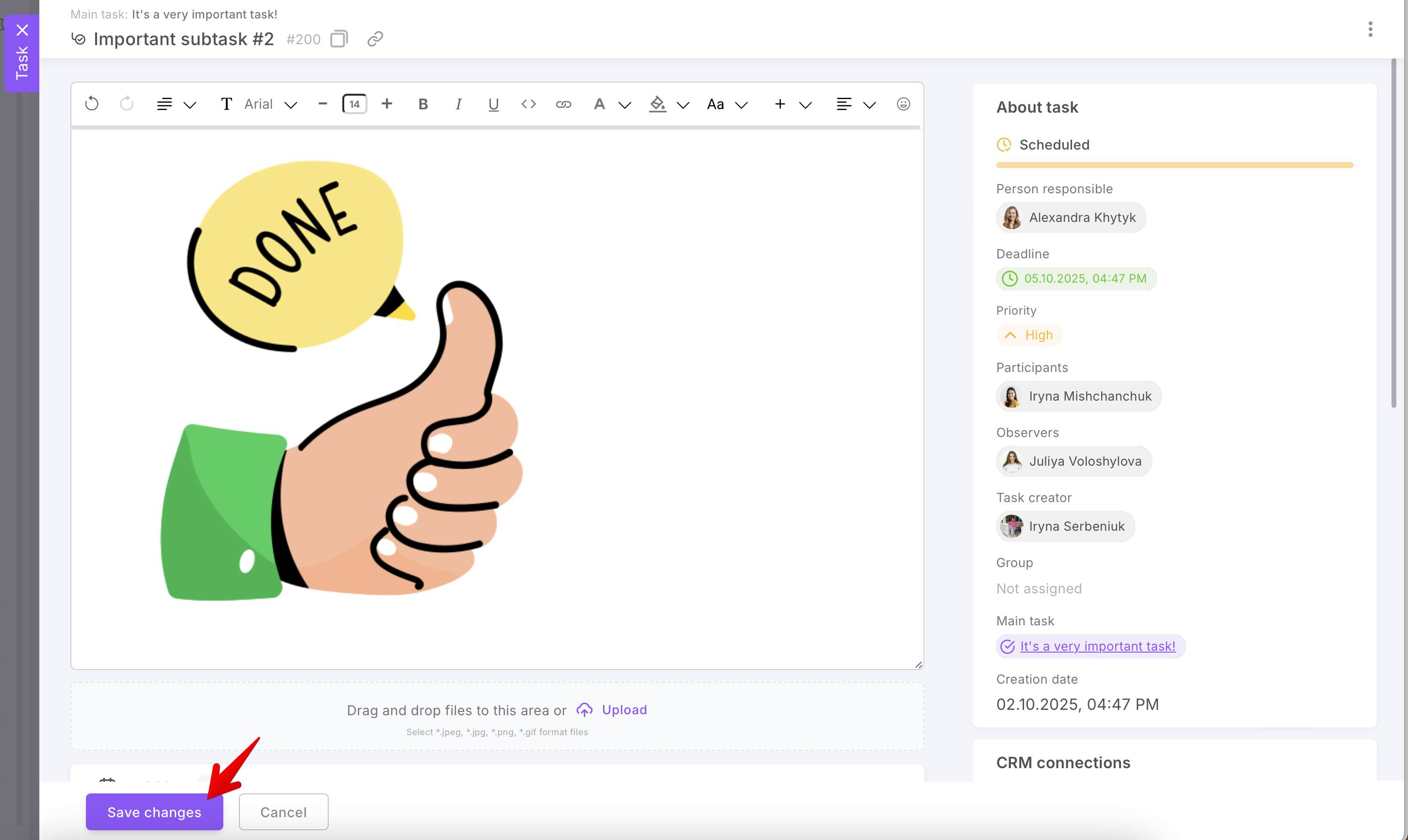Image resolution: width=1408 pixels, height=840 pixels.
Task: Open the three-dot task options menu
Action: click(1370, 30)
